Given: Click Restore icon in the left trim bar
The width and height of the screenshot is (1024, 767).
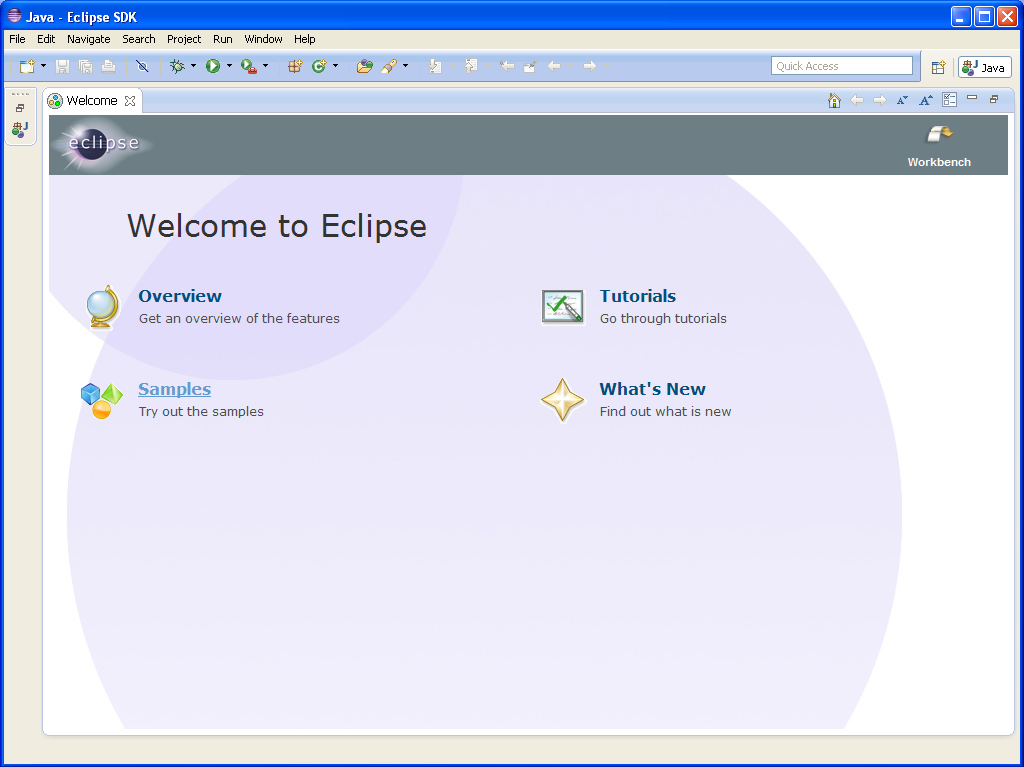Looking at the screenshot, I should tap(20, 108).
